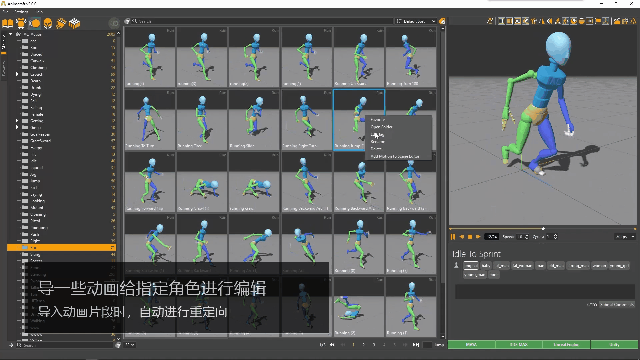Collapse the root folder tree arrow
This screenshot has width=640, height=360.
(11, 35)
